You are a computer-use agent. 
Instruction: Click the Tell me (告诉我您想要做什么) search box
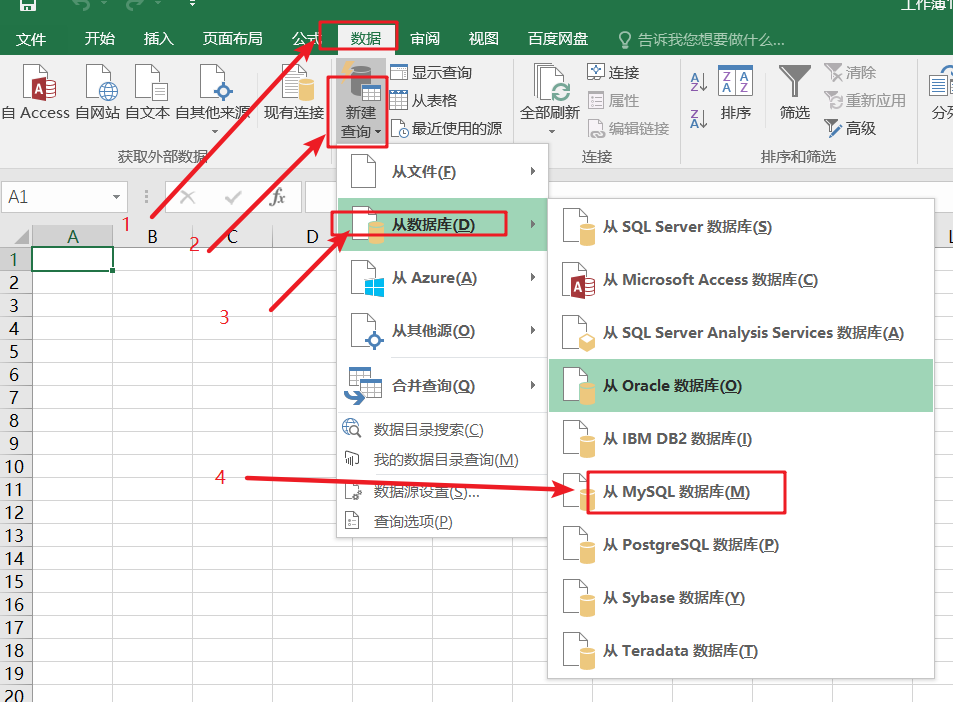click(701, 40)
